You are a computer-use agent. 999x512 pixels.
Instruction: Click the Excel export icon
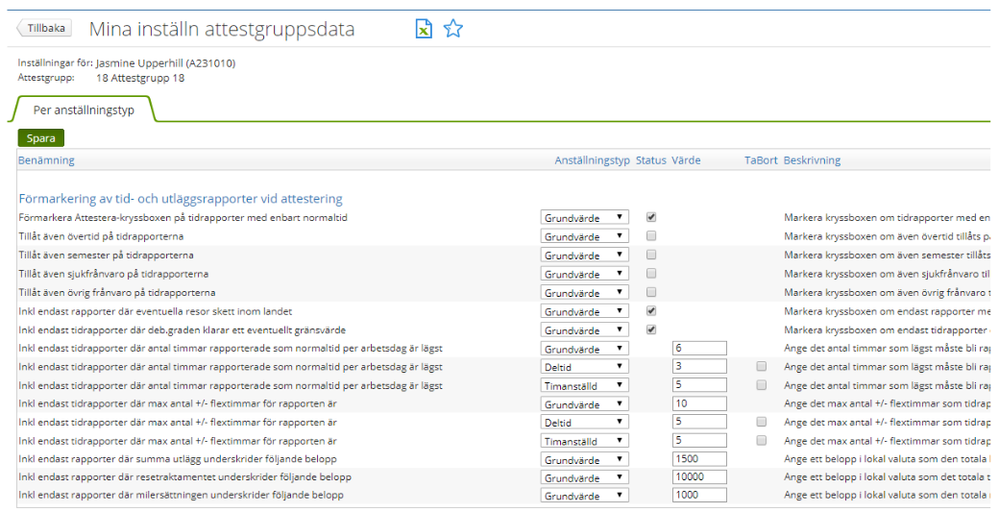(x=424, y=29)
